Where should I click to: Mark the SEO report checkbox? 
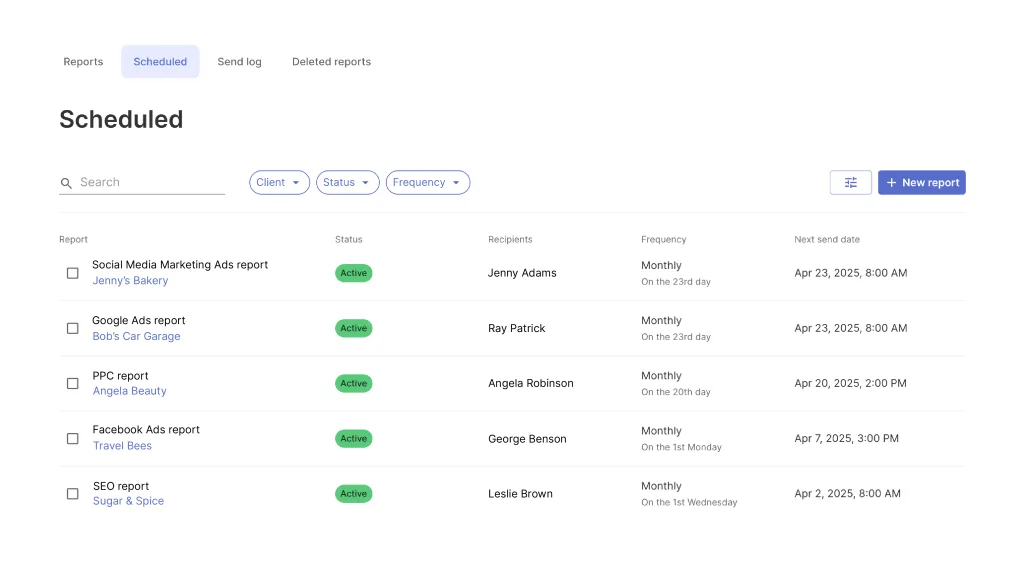click(x=72, y=494)
